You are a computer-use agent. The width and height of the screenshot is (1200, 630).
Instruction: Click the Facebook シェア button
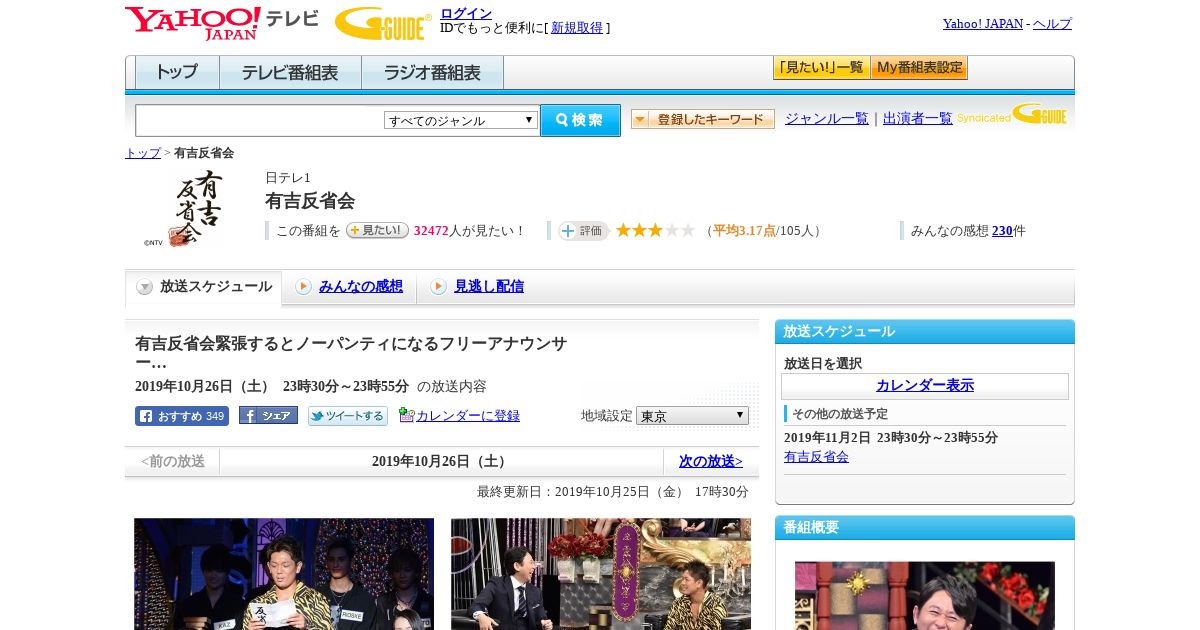(x=268, y=416)
